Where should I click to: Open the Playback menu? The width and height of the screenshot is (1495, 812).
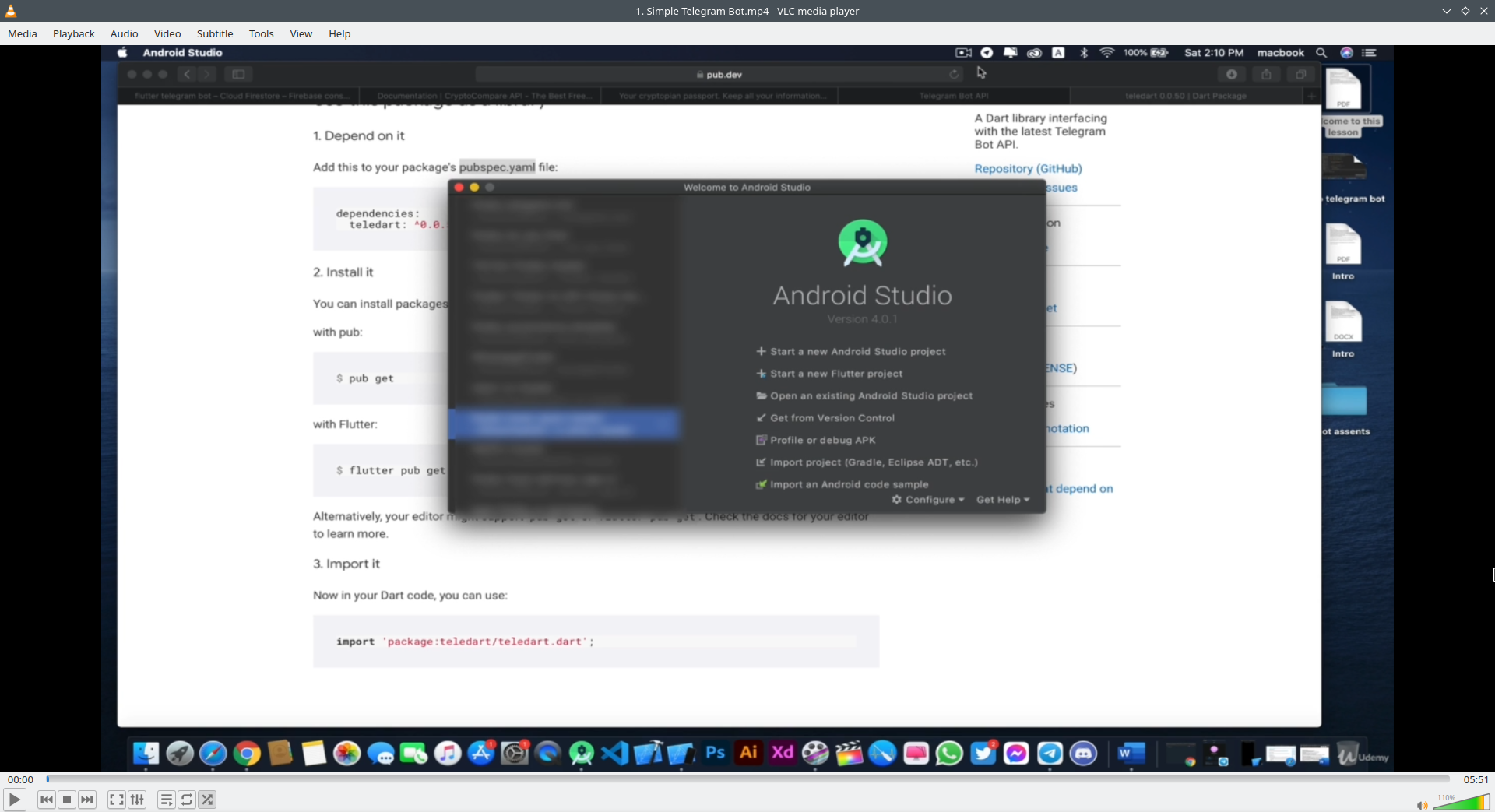(74, 33)
